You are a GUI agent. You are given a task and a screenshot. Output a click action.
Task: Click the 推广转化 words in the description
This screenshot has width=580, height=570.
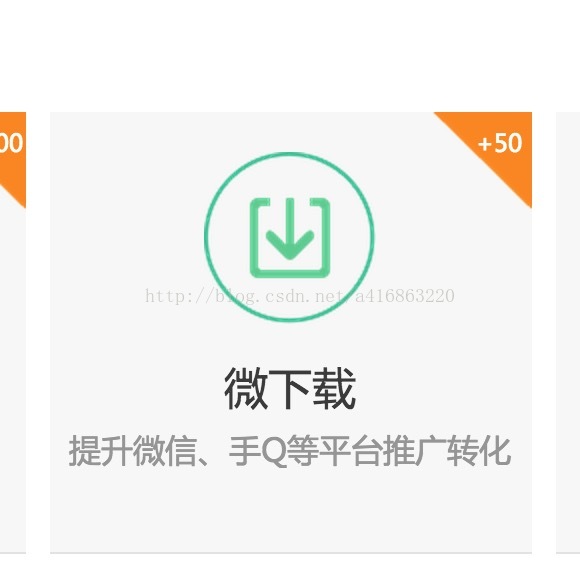coord(447,451)
